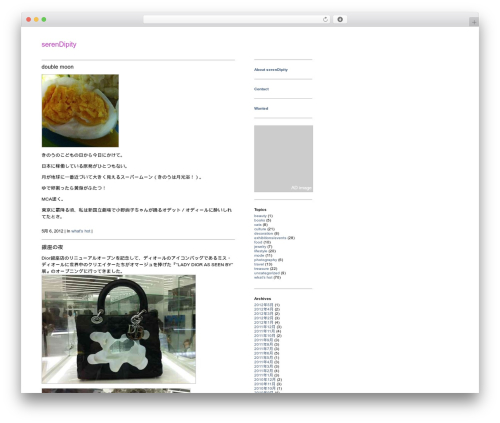Open the 2011年11月 archive
The height and width of the screenshot is (423, 500).
[264, 331]
